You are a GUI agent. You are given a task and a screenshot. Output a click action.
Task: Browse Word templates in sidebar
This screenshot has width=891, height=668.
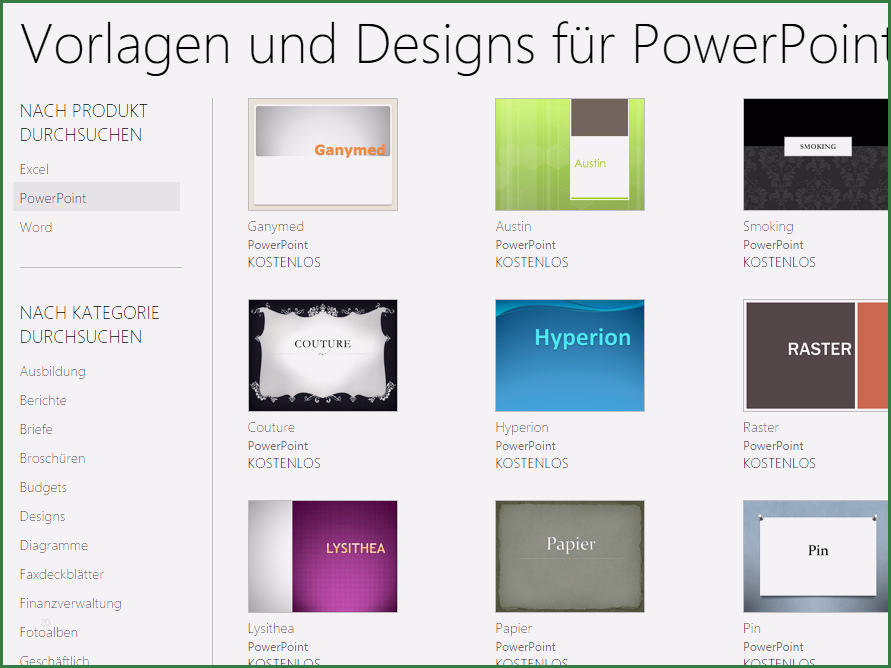pos(36,227)
